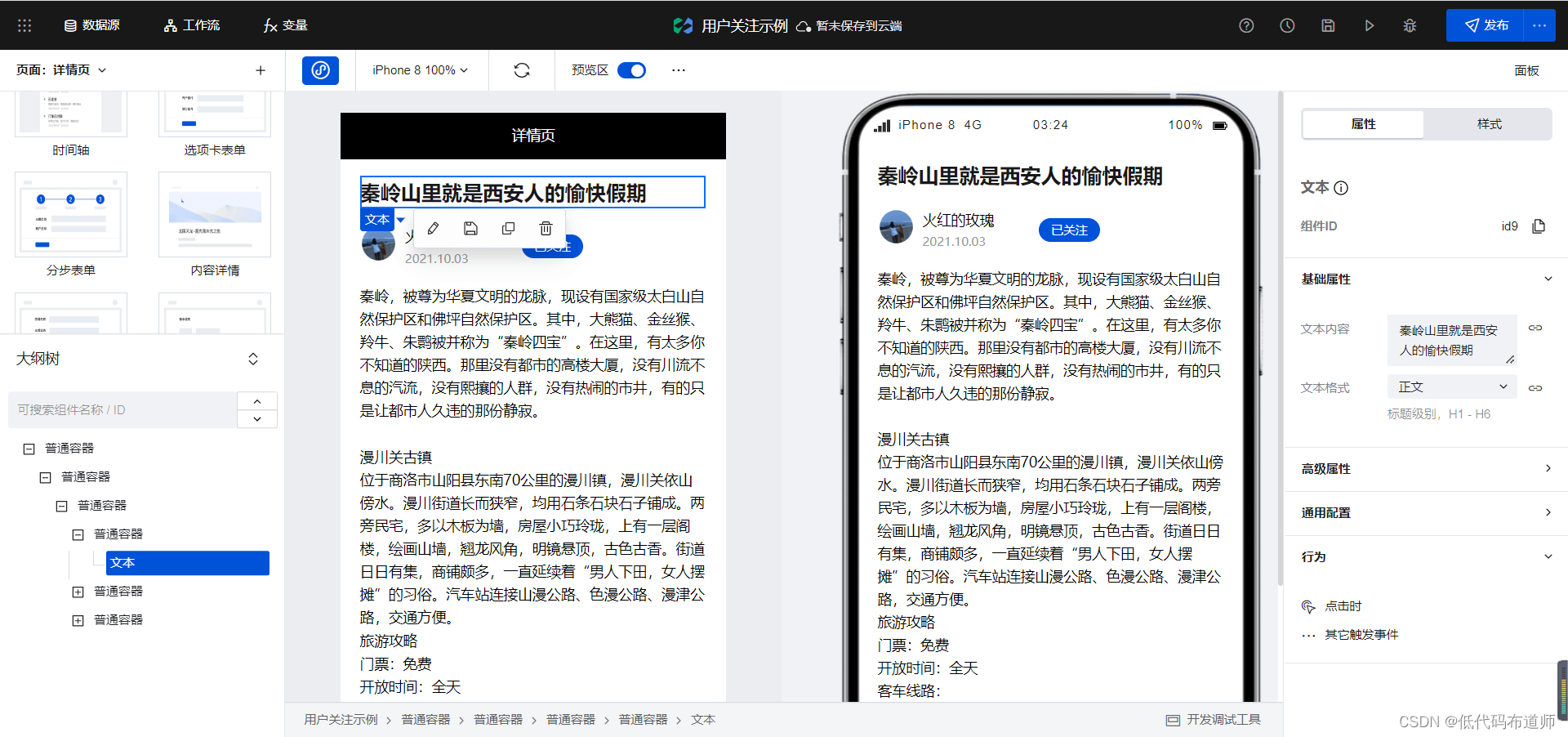Click the user avatar in phone preview
Screen dimensions: 1568x737
click(x=896, y=227)
